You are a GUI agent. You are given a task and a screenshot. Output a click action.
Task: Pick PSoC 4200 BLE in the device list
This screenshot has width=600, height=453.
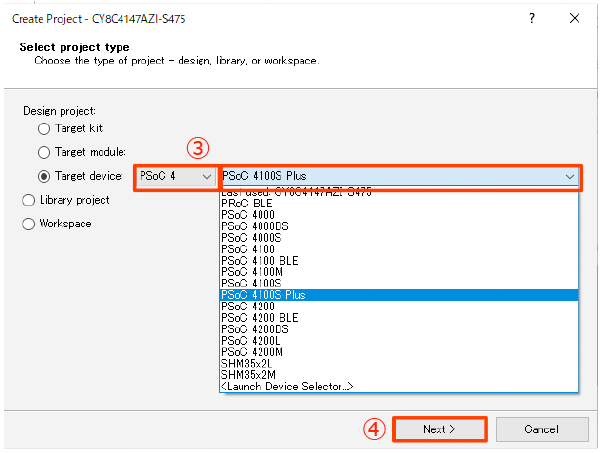[x=399, y=318]
